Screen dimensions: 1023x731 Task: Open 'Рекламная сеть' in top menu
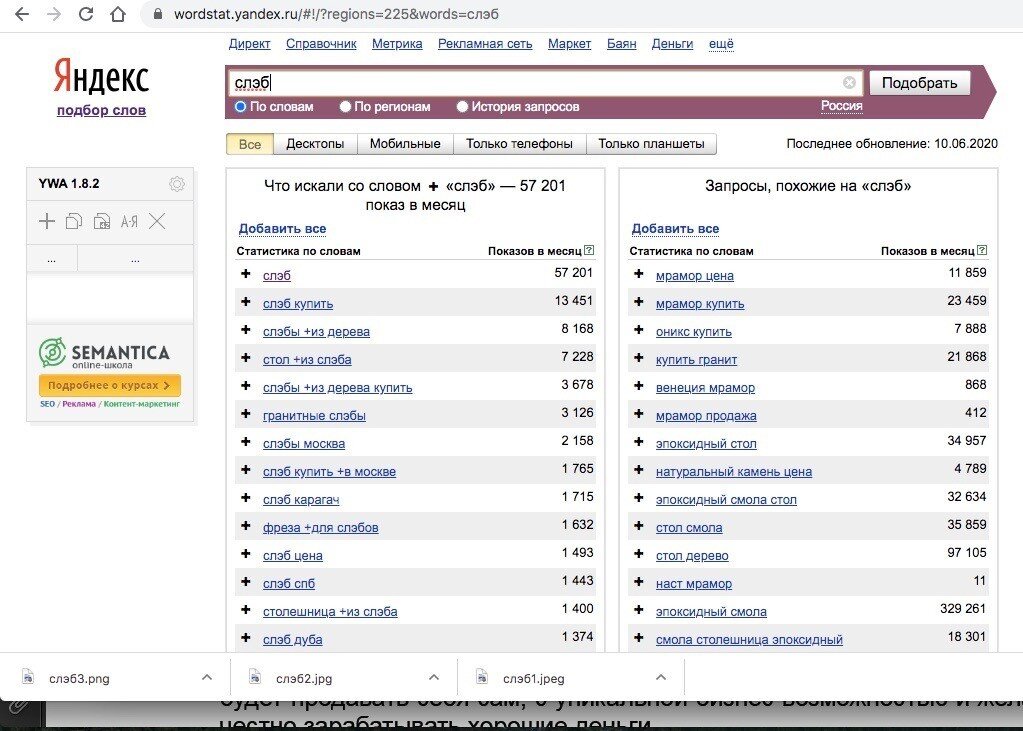[x=485, y=44]
